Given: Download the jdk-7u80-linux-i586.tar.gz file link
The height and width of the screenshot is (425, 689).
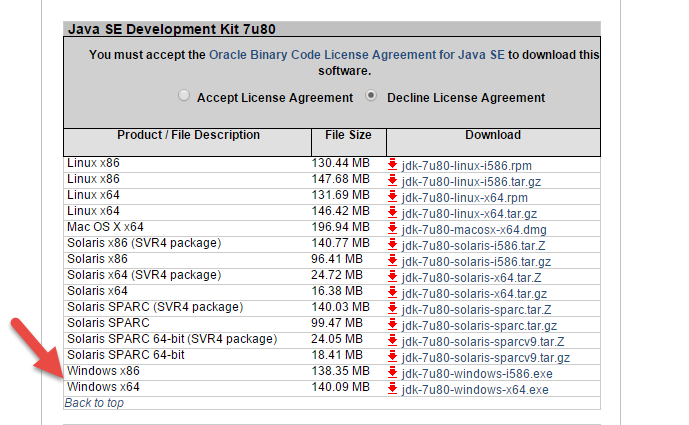Looking at the screenshot, I should (473, 181).
